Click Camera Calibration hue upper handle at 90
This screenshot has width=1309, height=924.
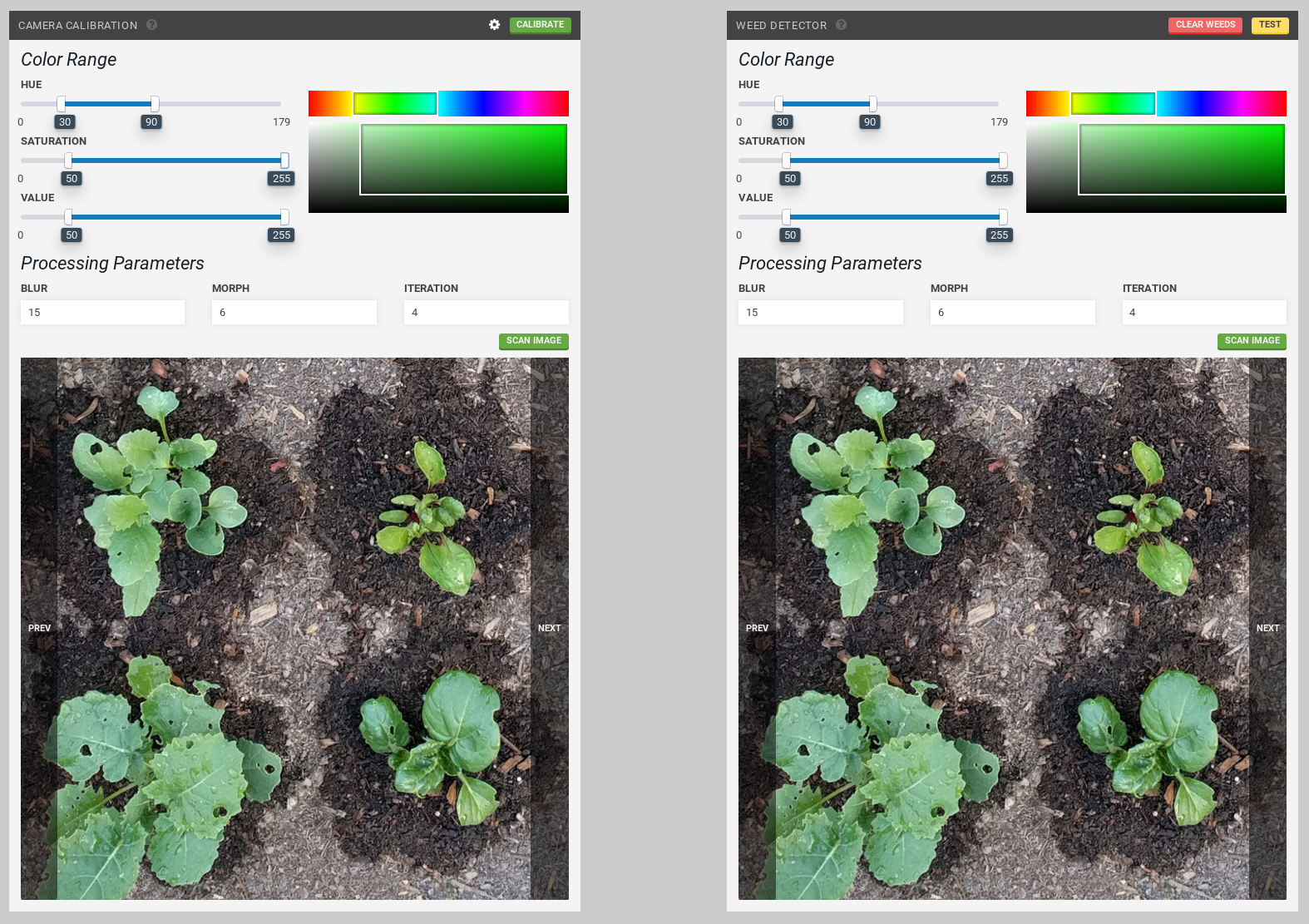tap(155, 104)
